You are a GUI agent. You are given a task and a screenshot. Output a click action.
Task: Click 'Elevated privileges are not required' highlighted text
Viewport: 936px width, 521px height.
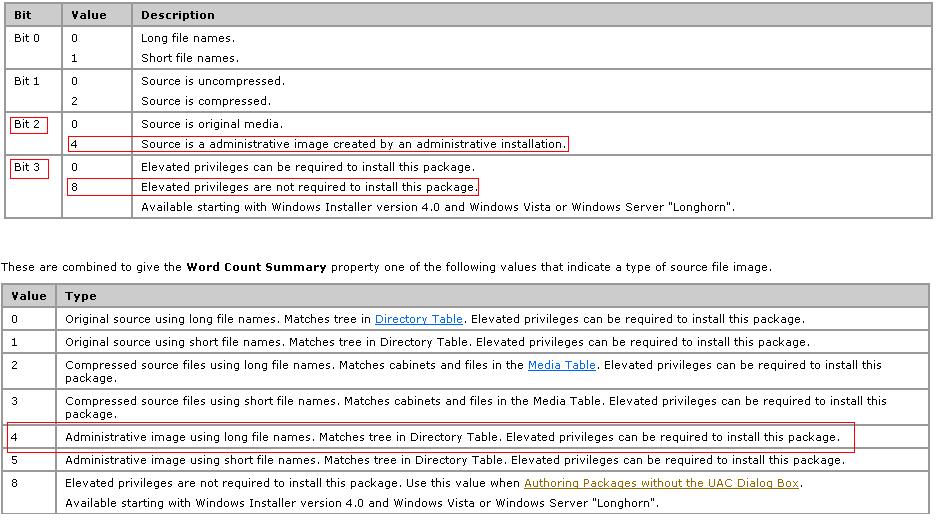point(308,187)
